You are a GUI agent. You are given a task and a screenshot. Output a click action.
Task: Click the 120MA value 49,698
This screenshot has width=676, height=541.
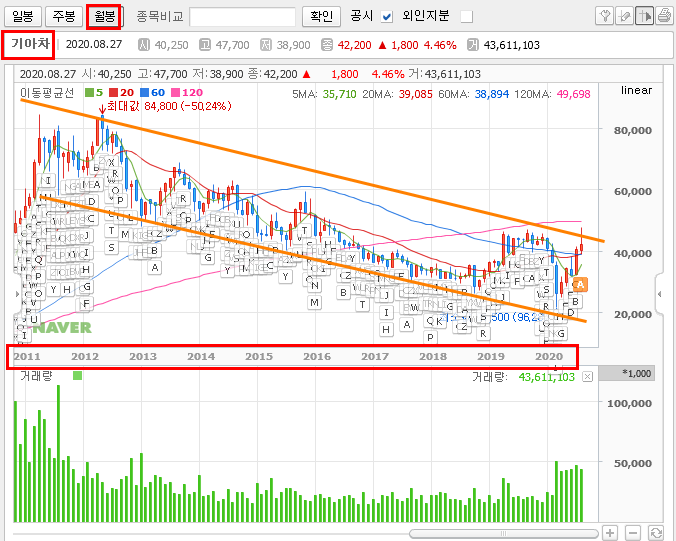573,94
